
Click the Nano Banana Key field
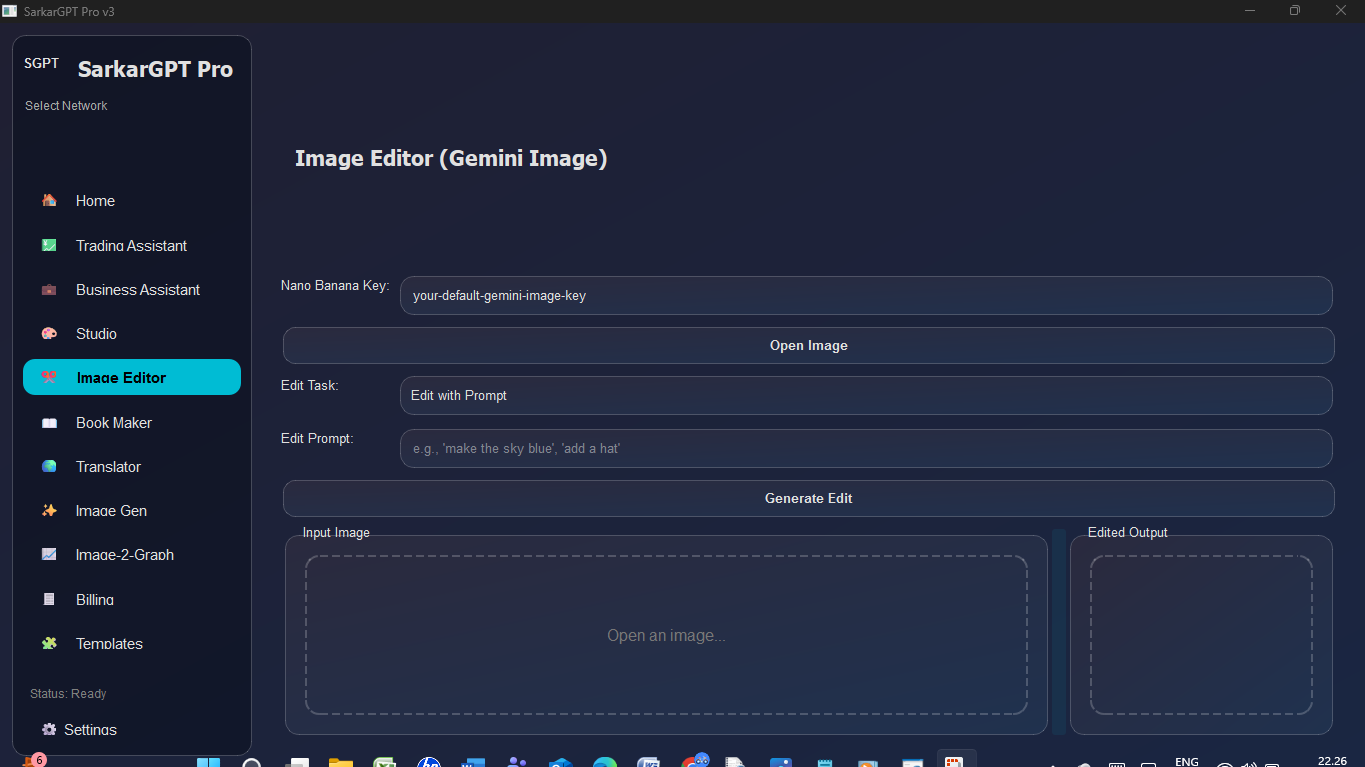click(x=866, y=296)
